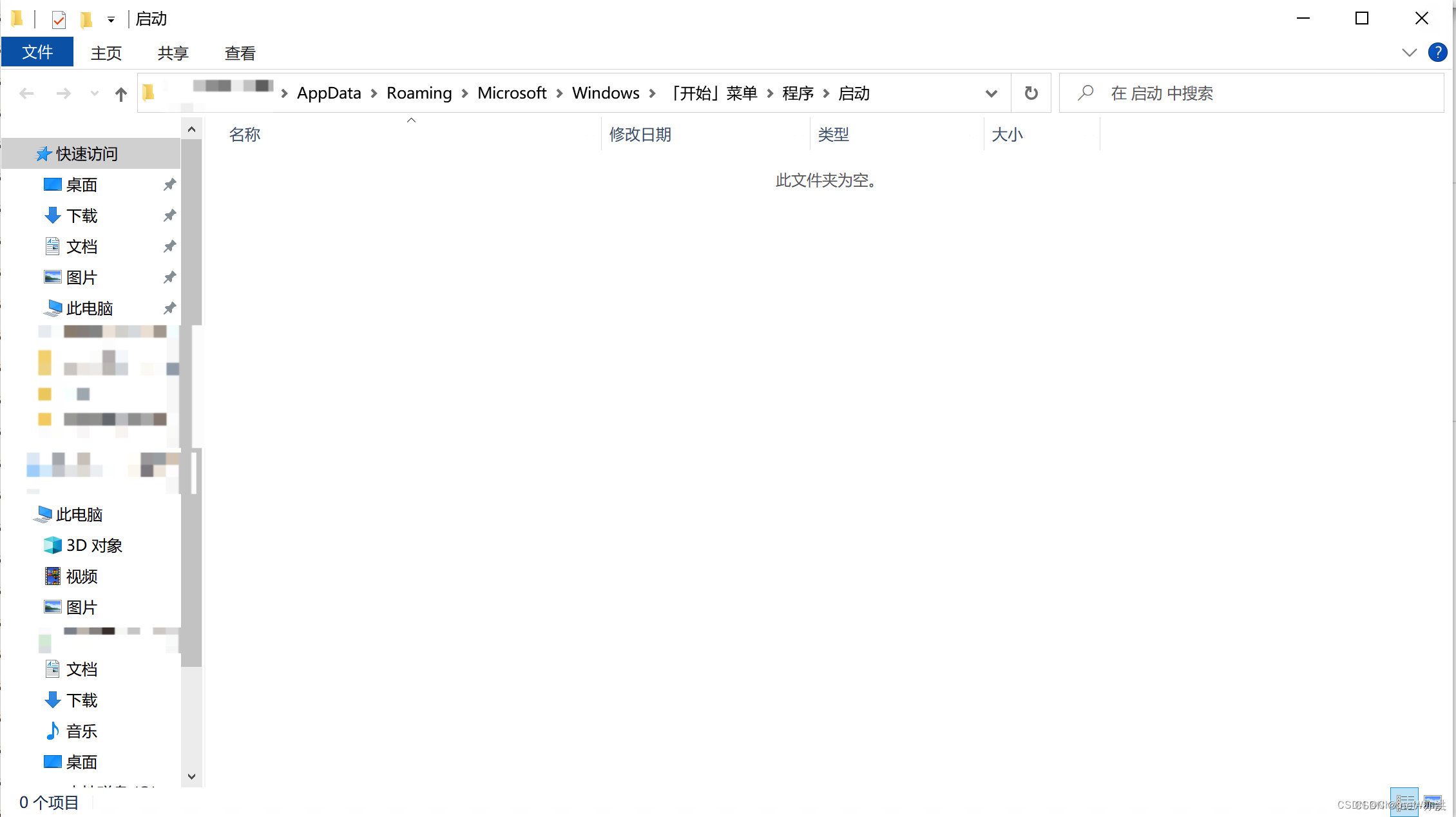Open Help with the question mark icon

pos(1437,53)
